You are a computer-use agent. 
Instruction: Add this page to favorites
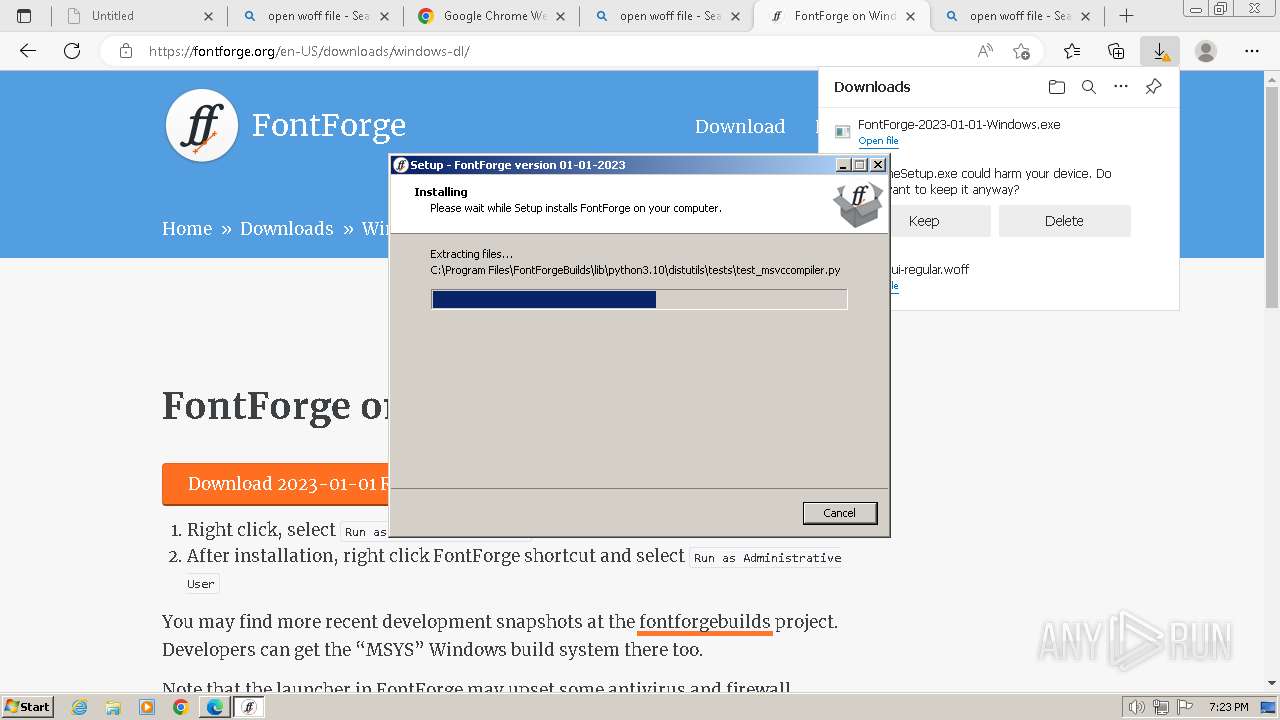click(1021, 51)
